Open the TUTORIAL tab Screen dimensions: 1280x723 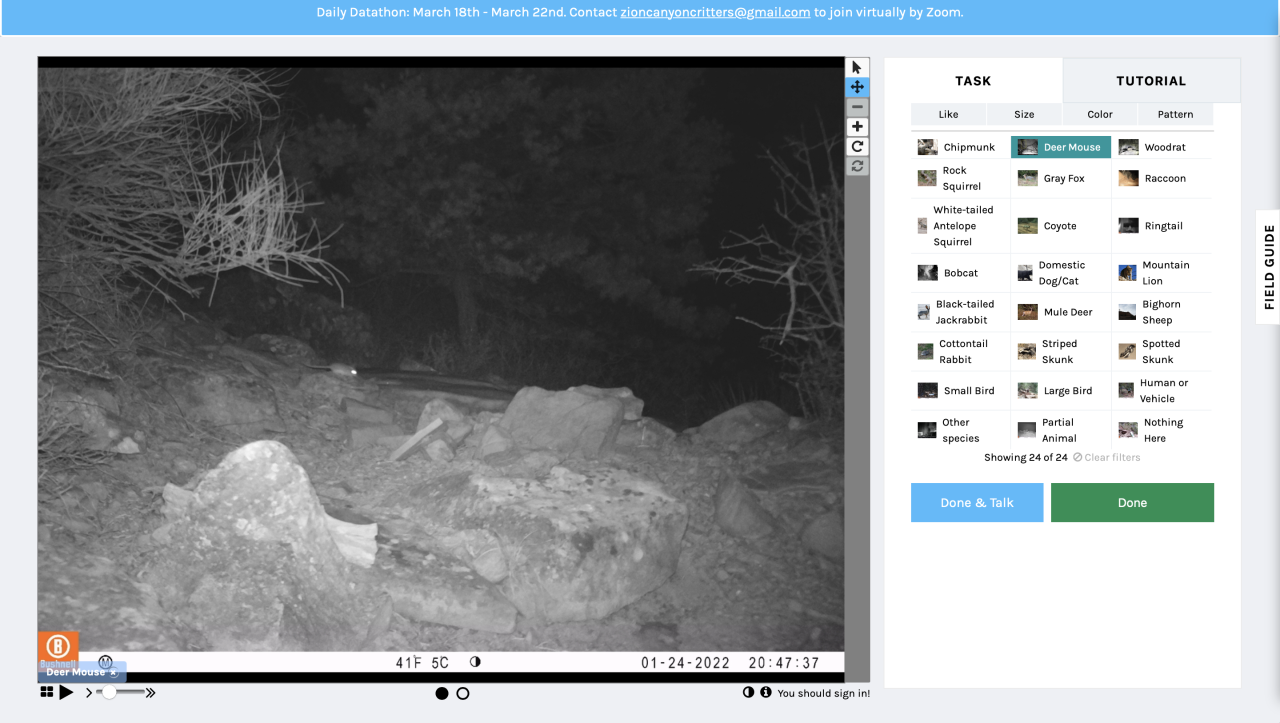[1151, 81]
